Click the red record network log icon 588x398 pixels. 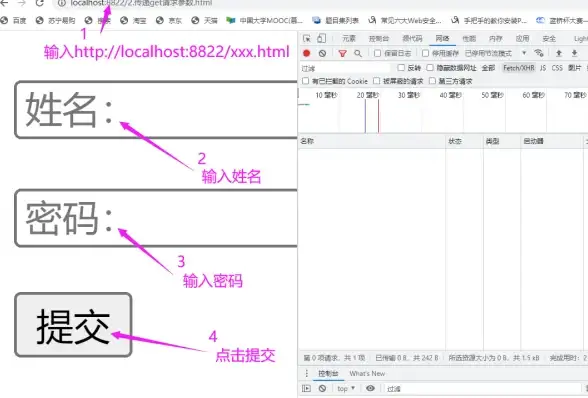point(306,53)
